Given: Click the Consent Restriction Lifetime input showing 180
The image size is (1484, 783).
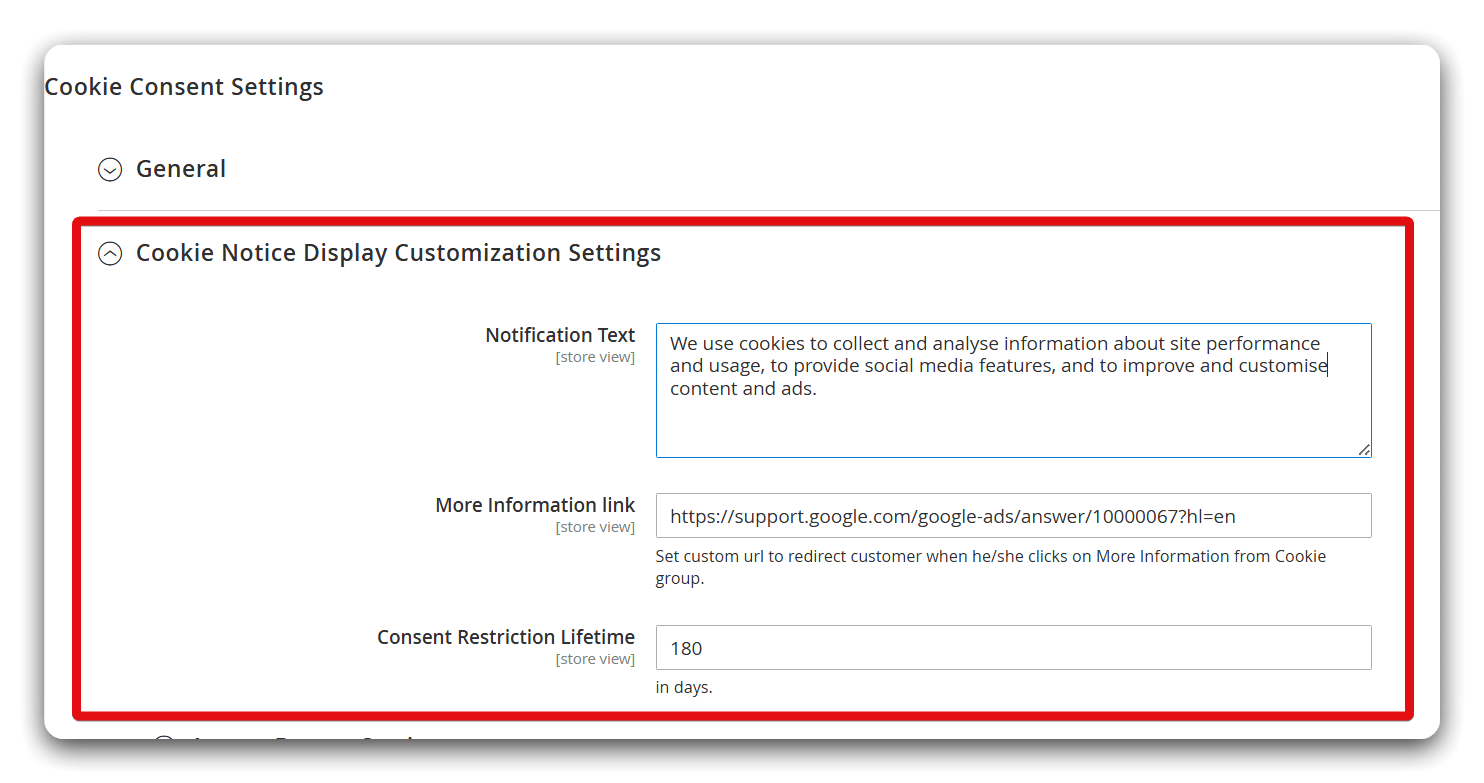Looking at the screenshot, I should click(1013, 647).
